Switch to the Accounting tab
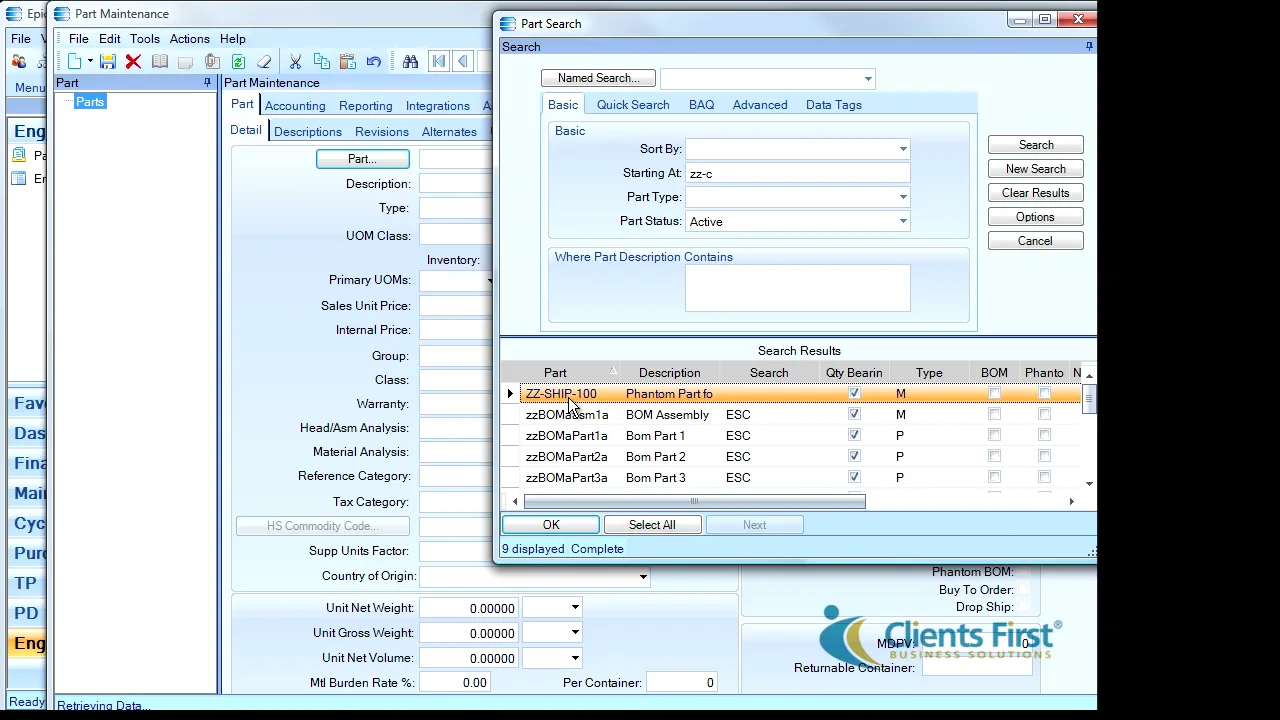The image size is (1280, 720). point(295,106)
